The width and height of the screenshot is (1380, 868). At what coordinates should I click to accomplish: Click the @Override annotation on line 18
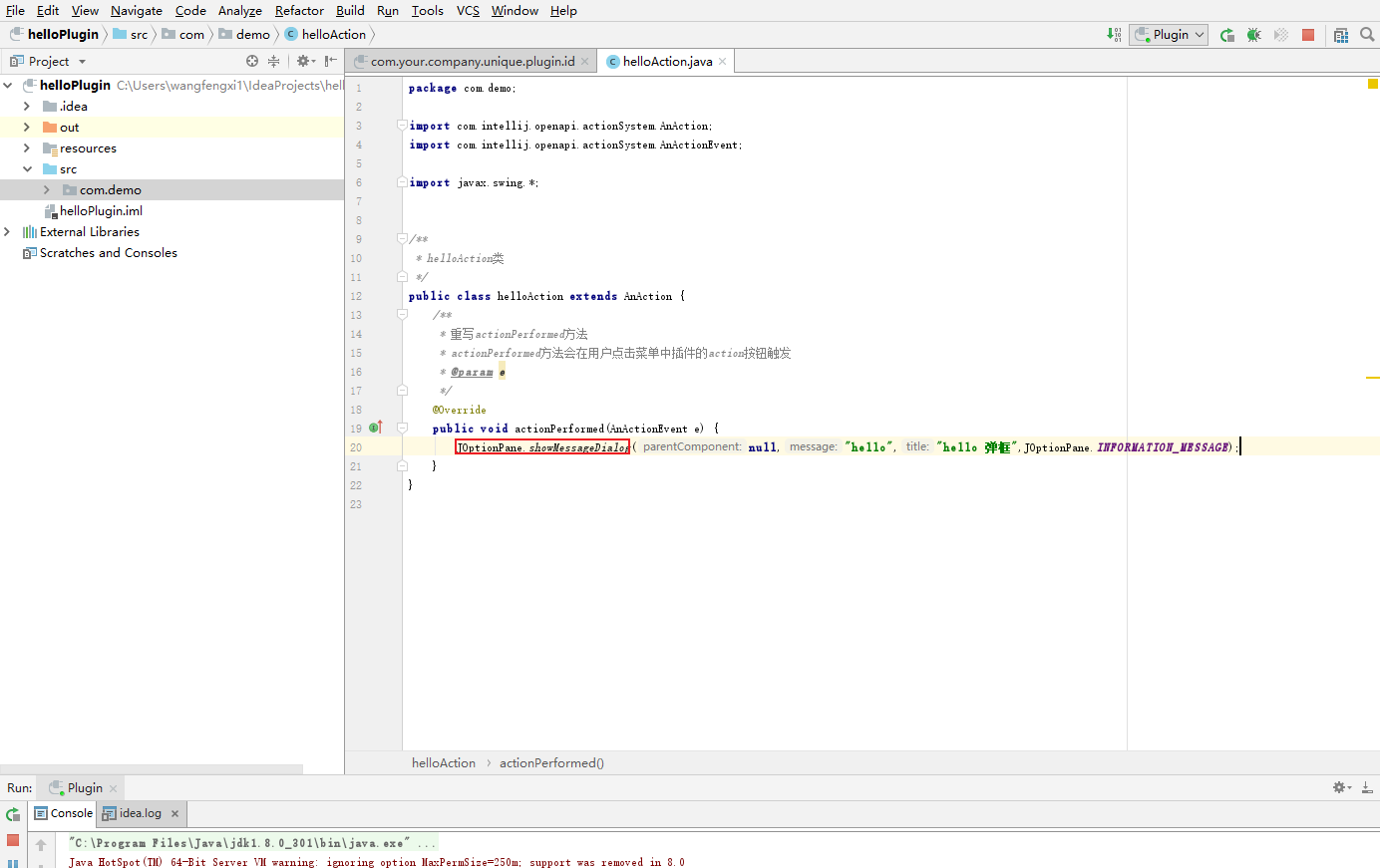click(x=460, y=410)
